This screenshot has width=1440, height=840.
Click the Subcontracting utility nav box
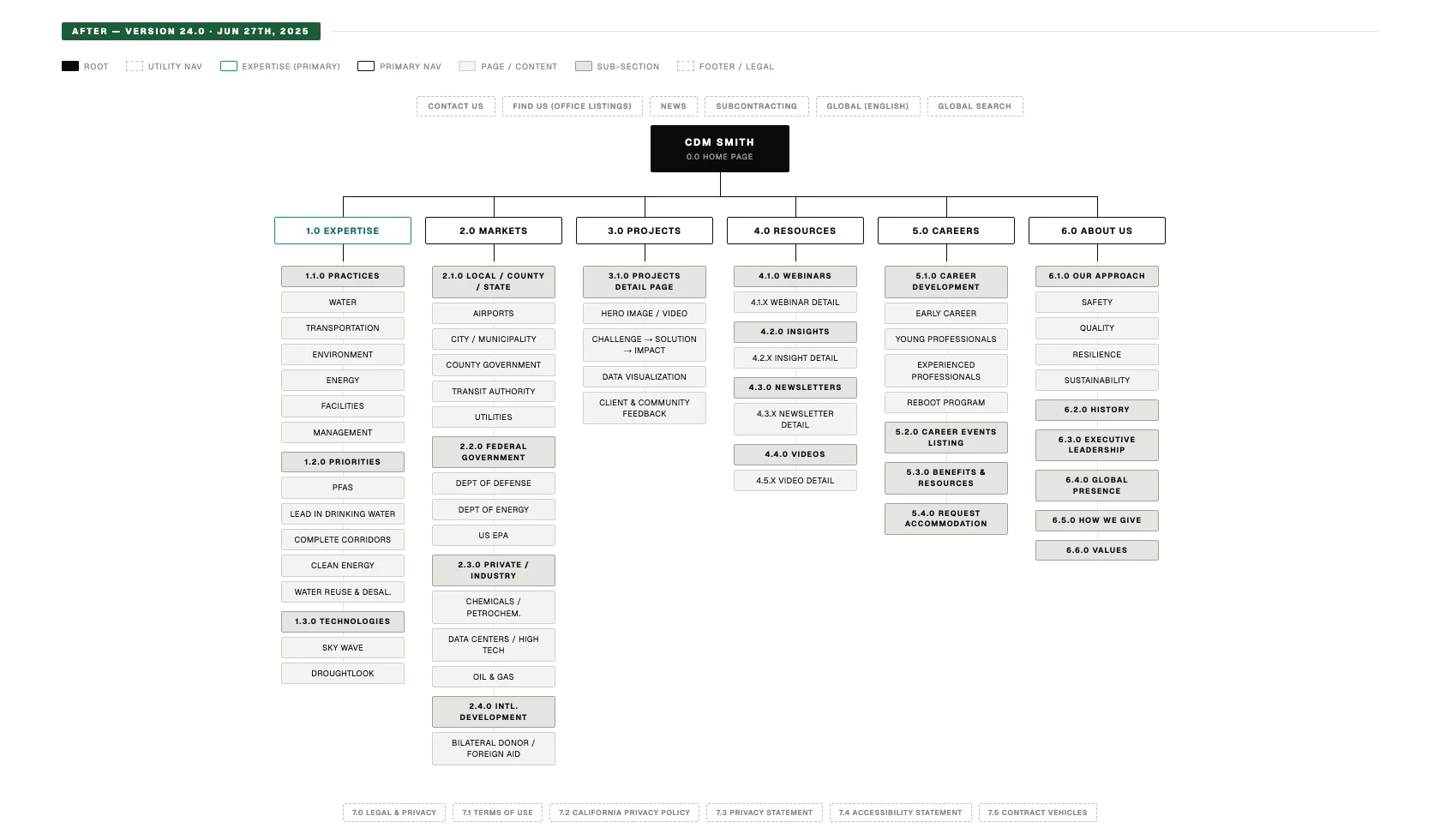coord(757,106)
